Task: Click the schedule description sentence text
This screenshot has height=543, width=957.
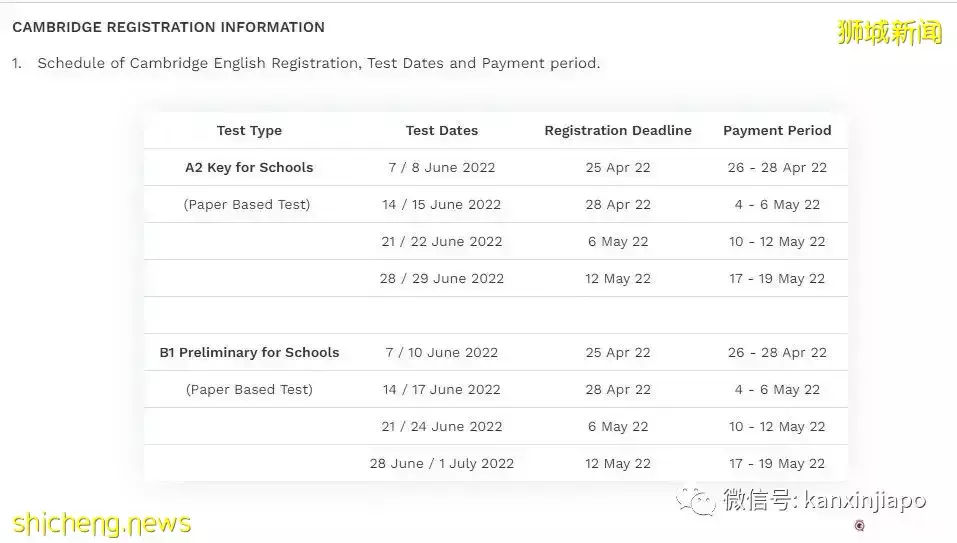Action: [318, 63]
